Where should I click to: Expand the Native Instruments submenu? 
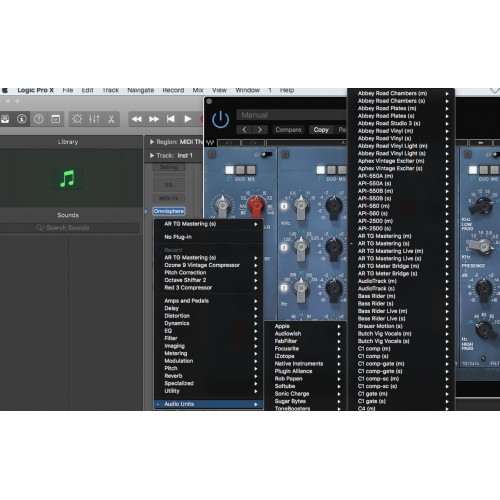click(x=305, y=364)
